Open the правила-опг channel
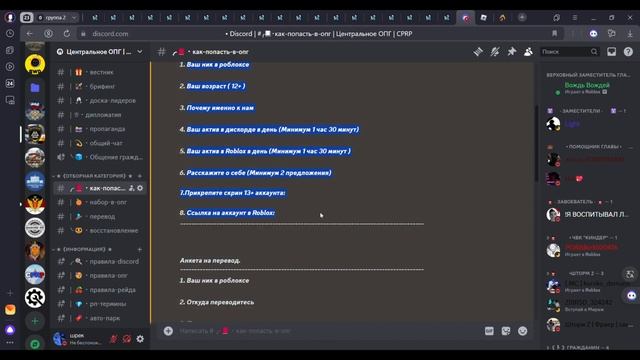640x360 pixels. click(x=100, y=276)
